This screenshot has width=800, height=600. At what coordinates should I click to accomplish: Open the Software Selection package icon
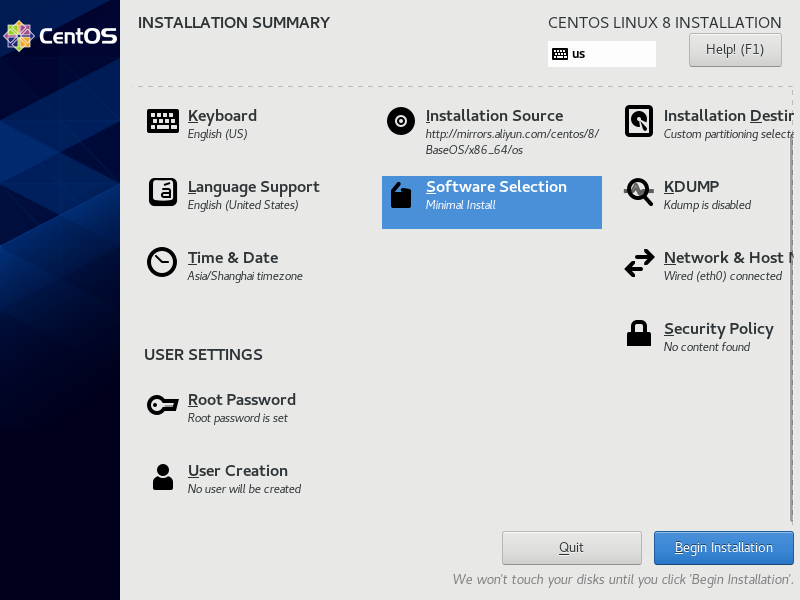point(401,195)
